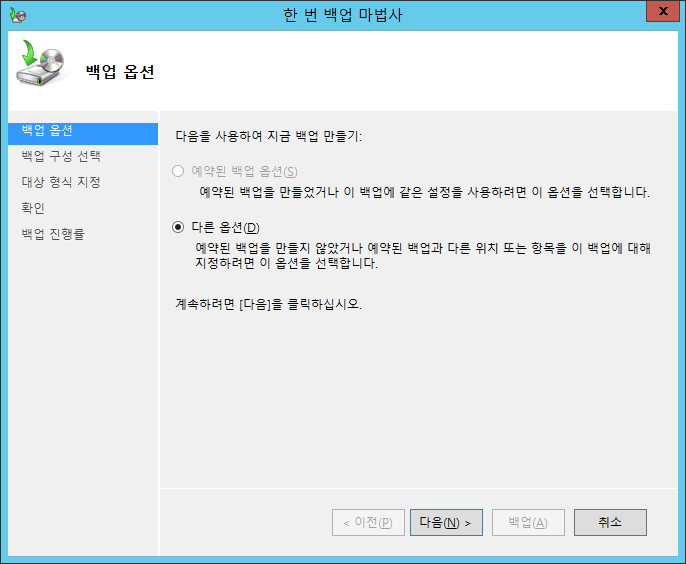Image resolution: width=686 pixels, height=564 pixels.
Task: Click the description under 예약된 백업 옵션
Action: [424, 192]
